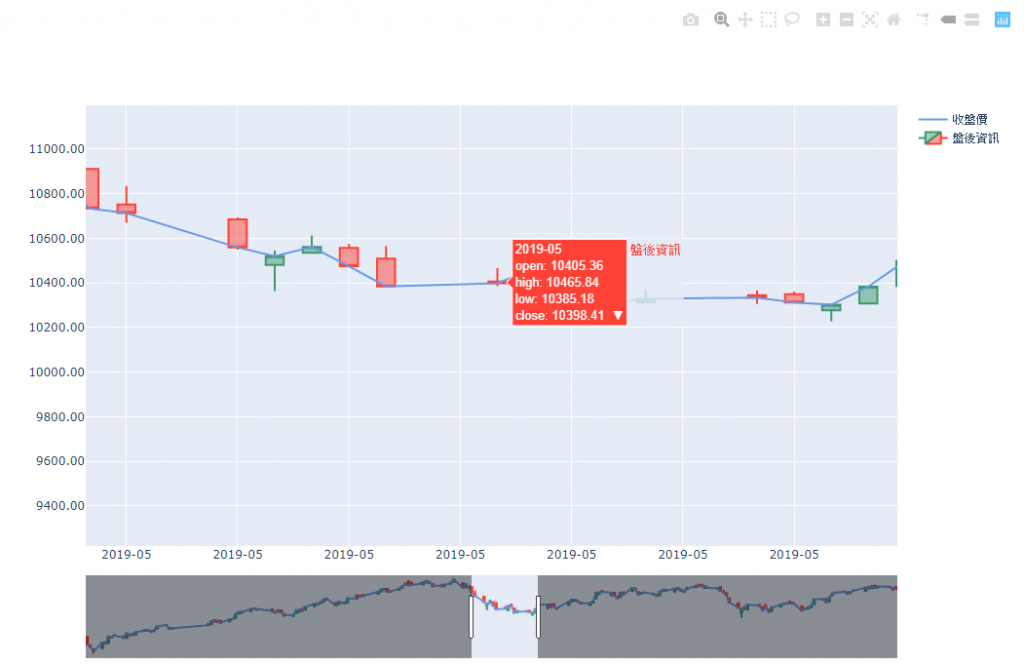Click the tall red candlestick at chart's left edge
Image resolution: width=1024 pixels, height=664 pixels.
[92, 189]
